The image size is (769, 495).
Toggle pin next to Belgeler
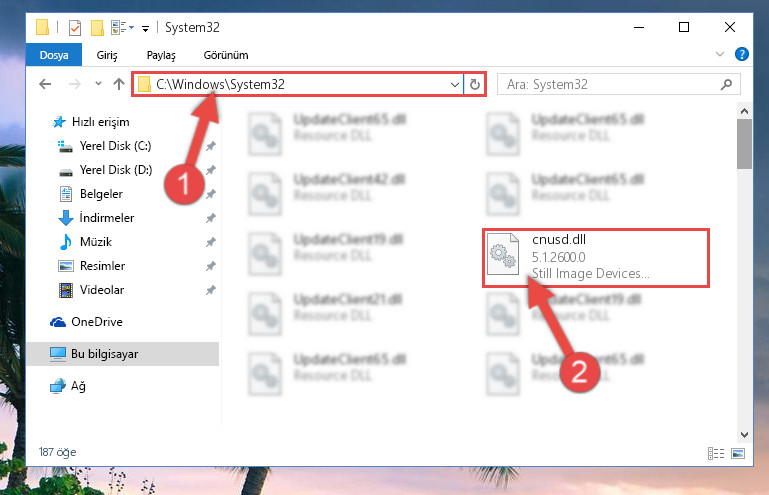point(210,194)
